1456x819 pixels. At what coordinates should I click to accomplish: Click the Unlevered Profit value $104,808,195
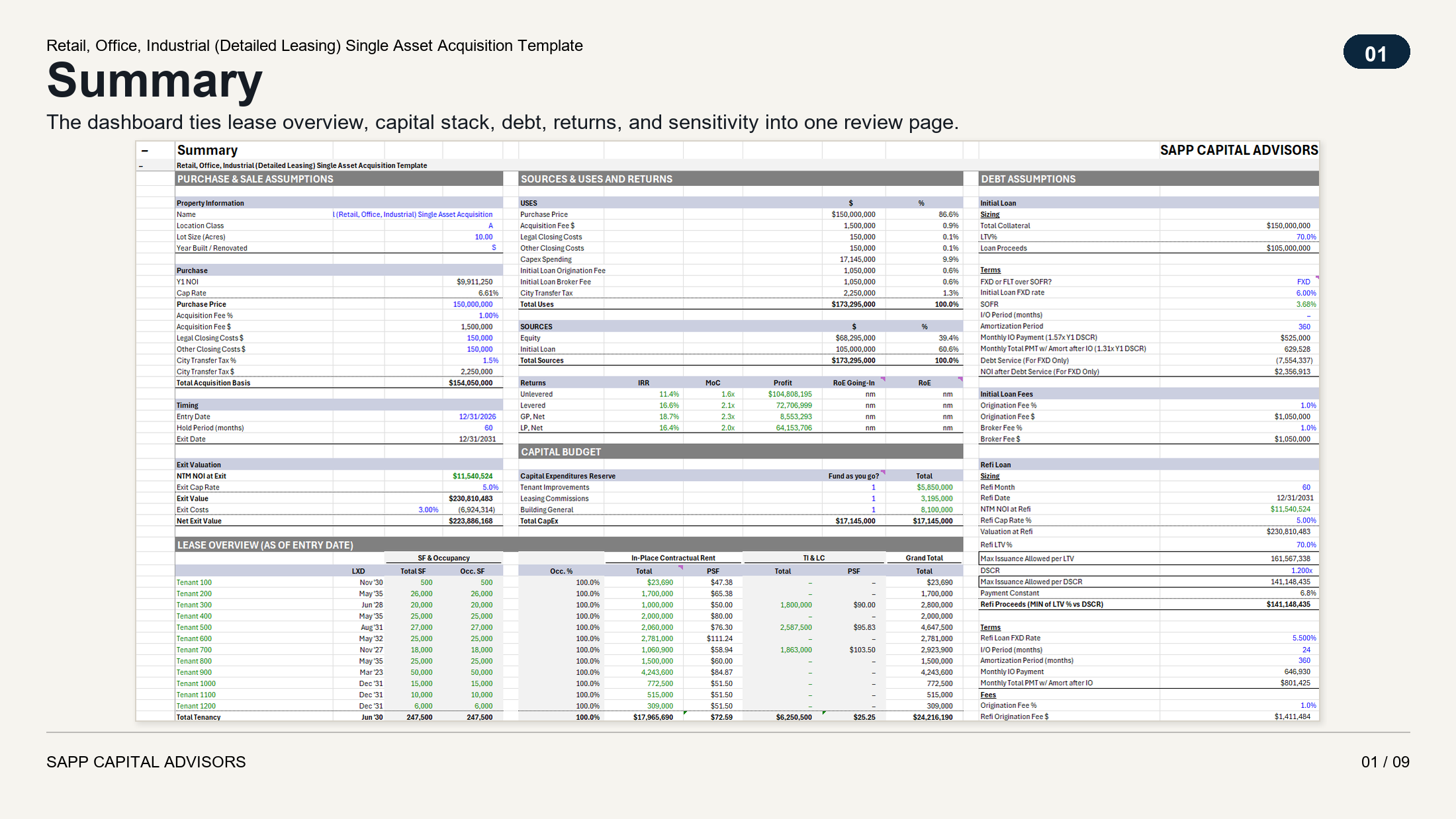coord(790,394)
